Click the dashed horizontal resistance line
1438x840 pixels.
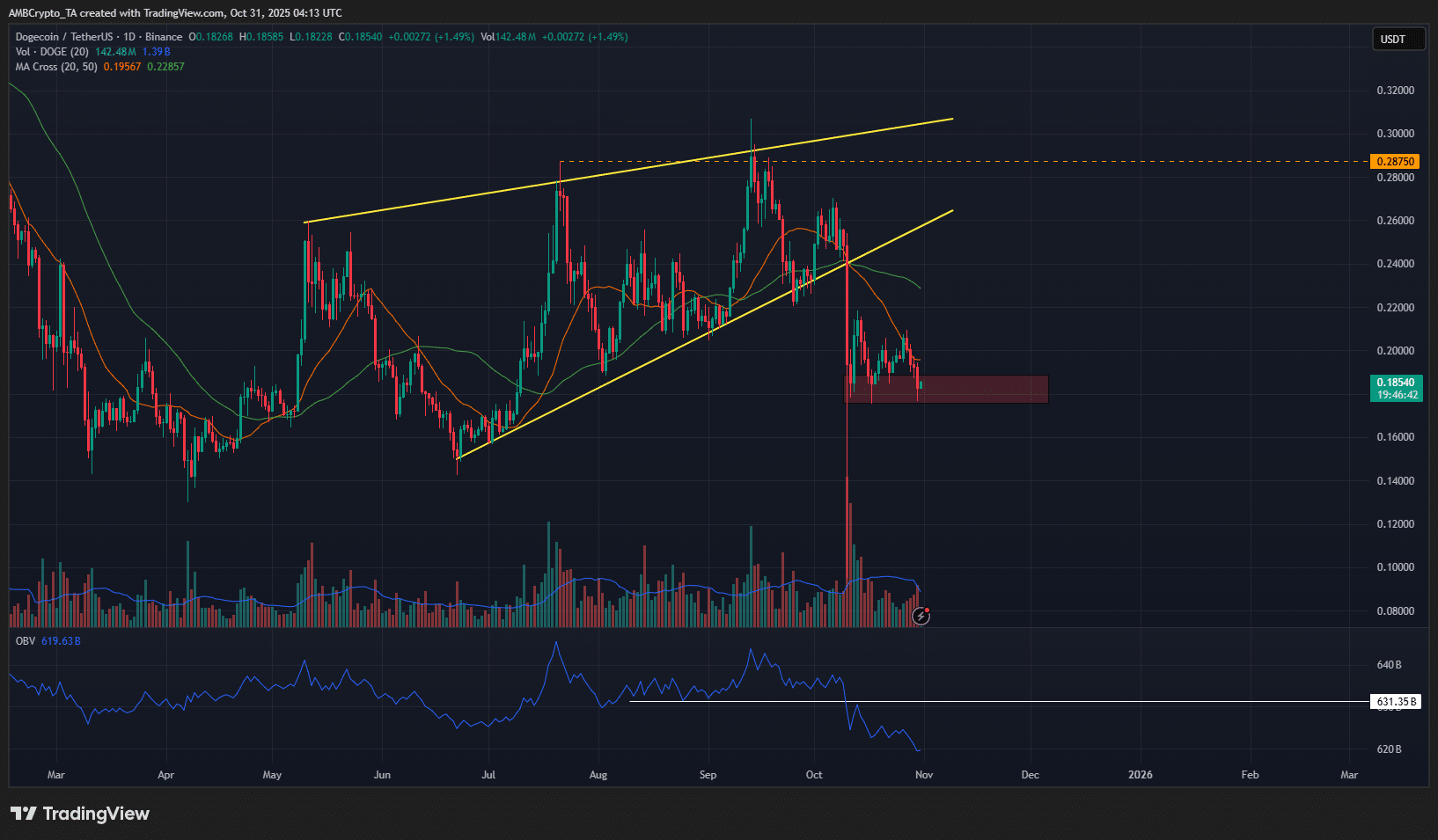coord(1100,162)
